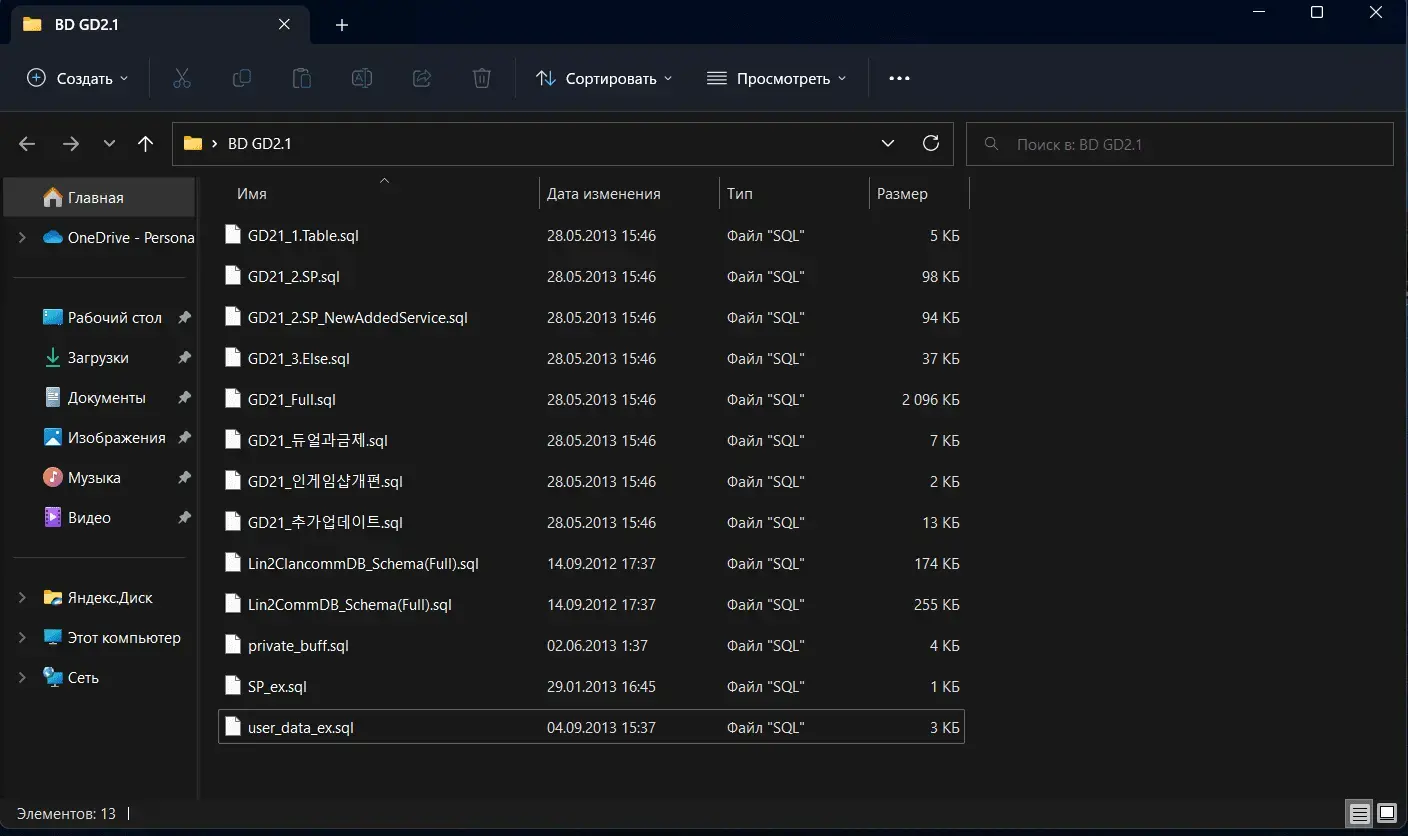Click the Рабочий стол desktop icon

point(53,317)
